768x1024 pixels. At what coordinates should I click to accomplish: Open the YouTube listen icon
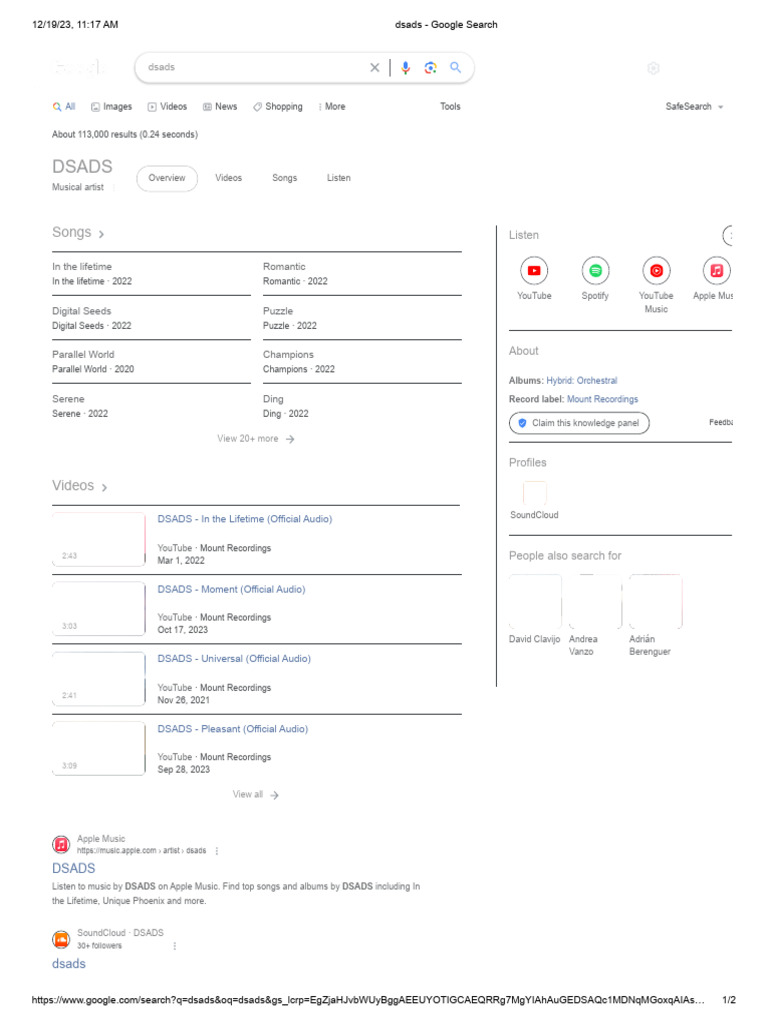tap(534, 271)
